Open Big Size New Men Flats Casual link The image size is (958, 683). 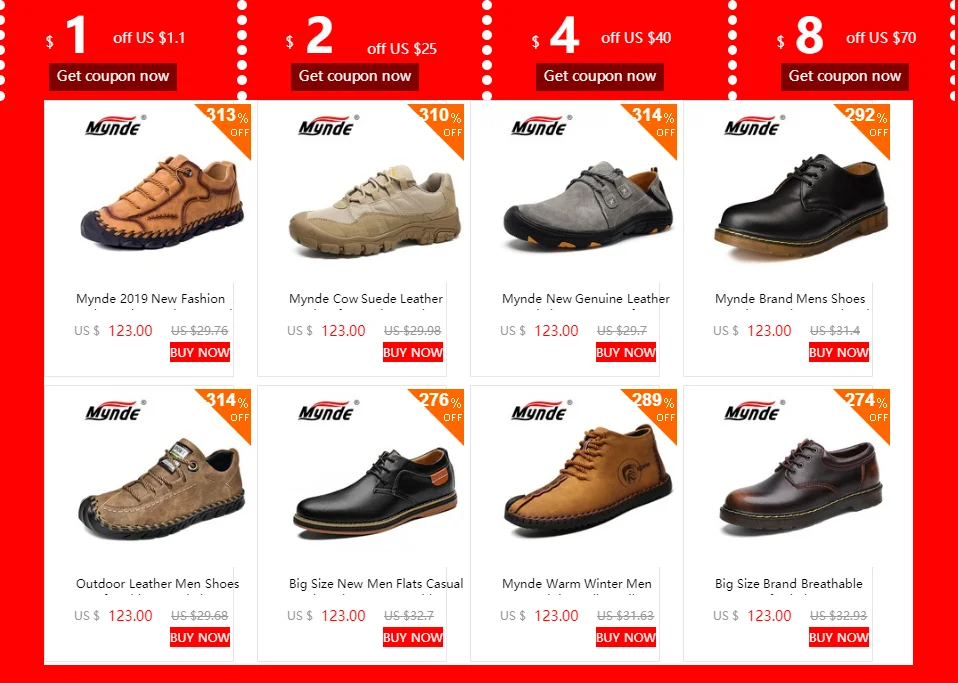pyautogui.click(x=376, y=583)
